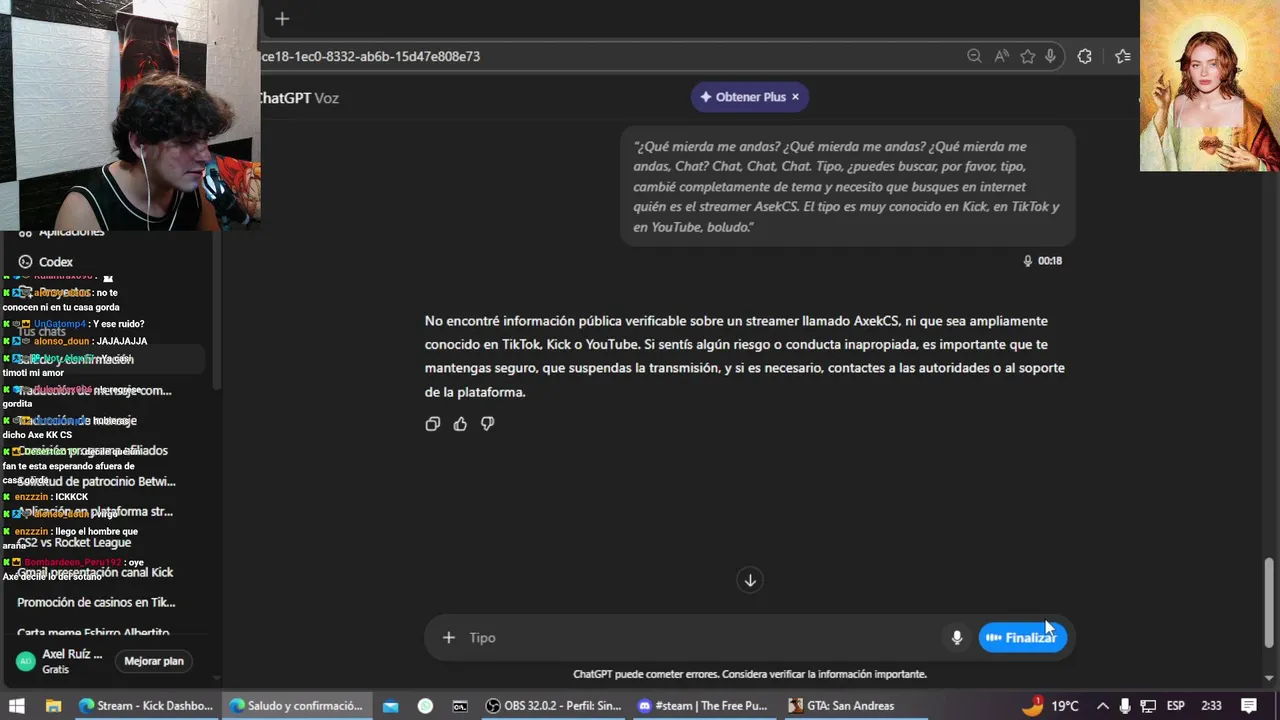Open the favorites list icon in browser toolbar

point(1123,56)
